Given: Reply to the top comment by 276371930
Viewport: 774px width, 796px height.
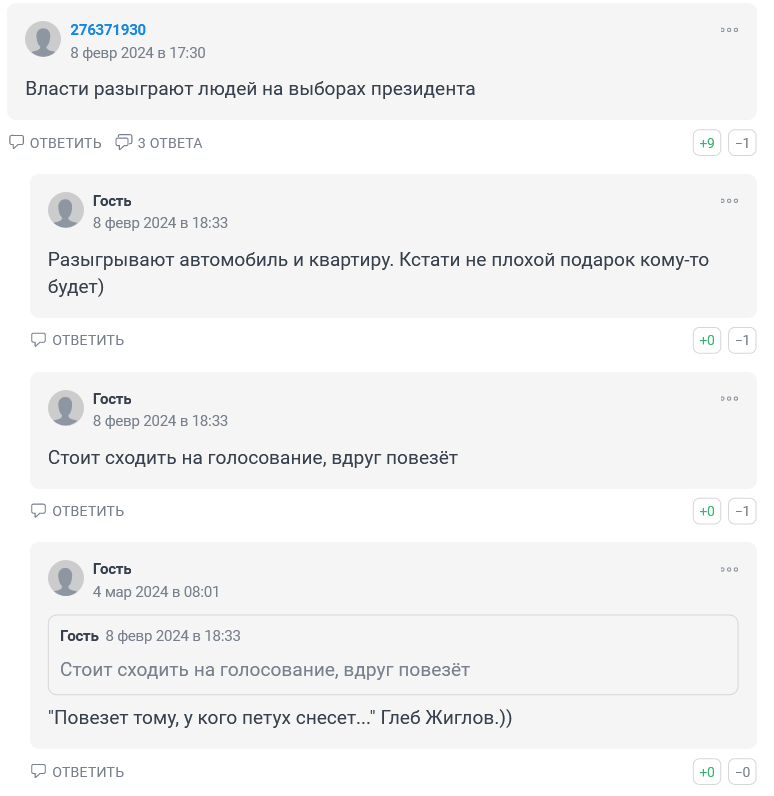Looking at the screenshot, I should 56,143.
